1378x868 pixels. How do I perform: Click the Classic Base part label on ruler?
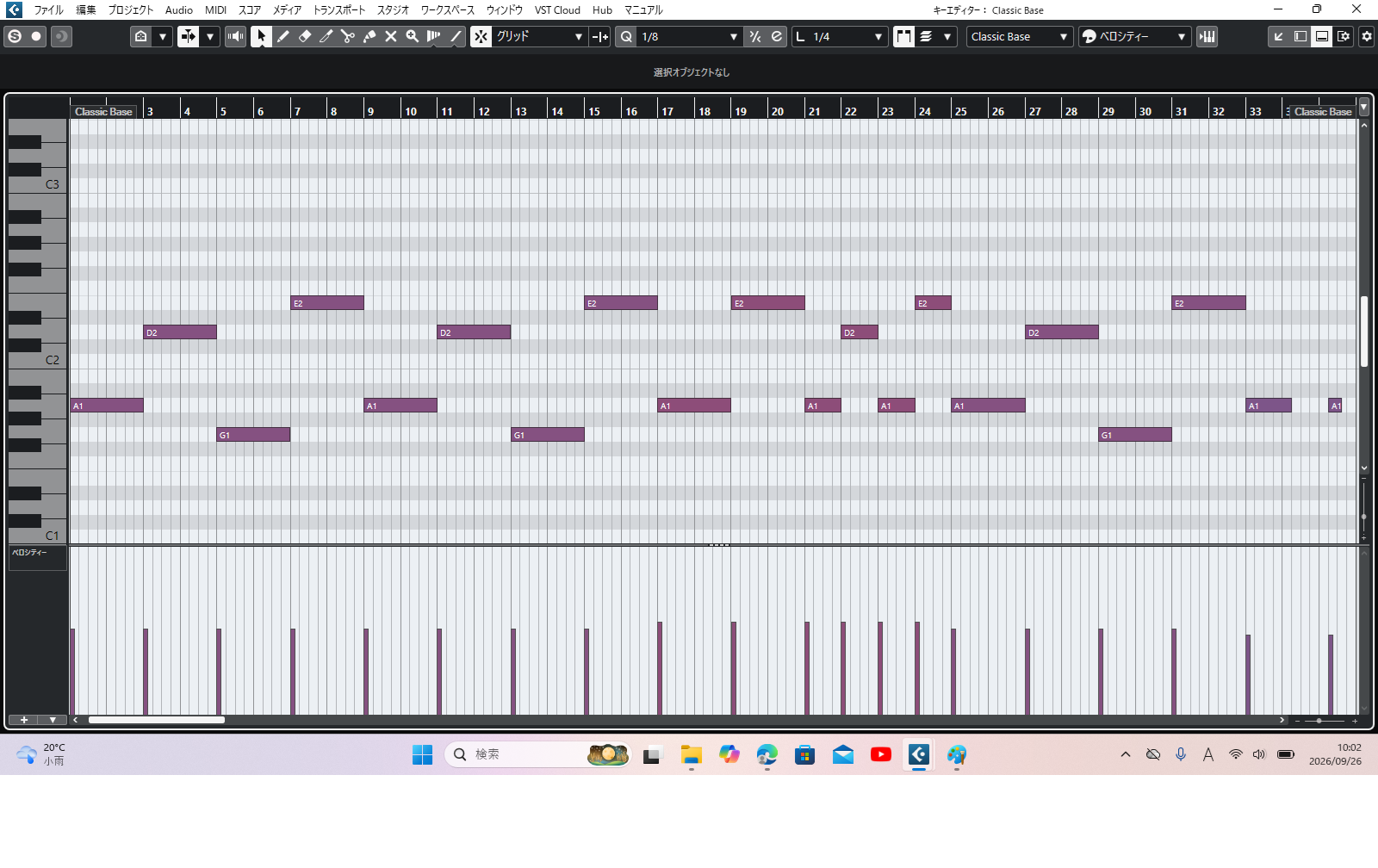[x=104, y=111]
